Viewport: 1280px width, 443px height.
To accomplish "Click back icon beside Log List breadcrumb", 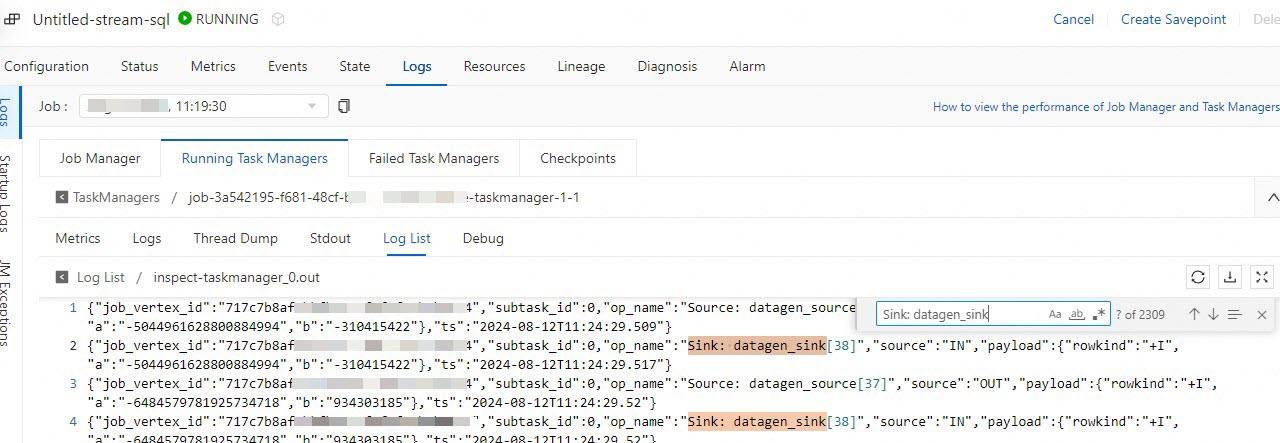I will tap(62, 277).
